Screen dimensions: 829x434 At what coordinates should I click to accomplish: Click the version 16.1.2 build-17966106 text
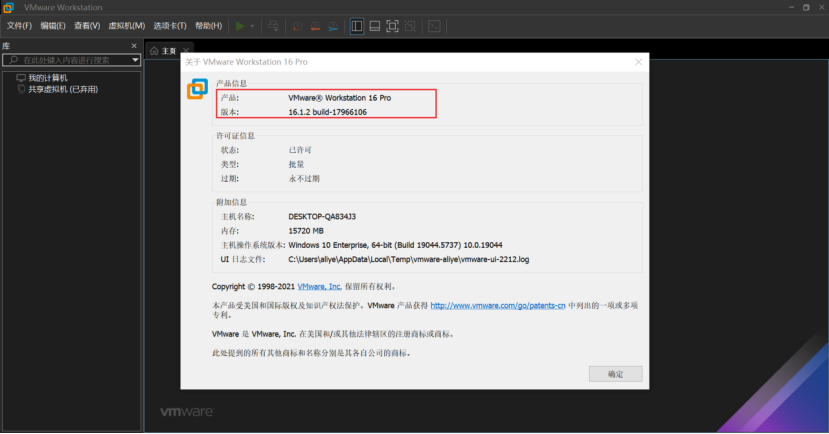pyautogui.click(x=327, y=112)
